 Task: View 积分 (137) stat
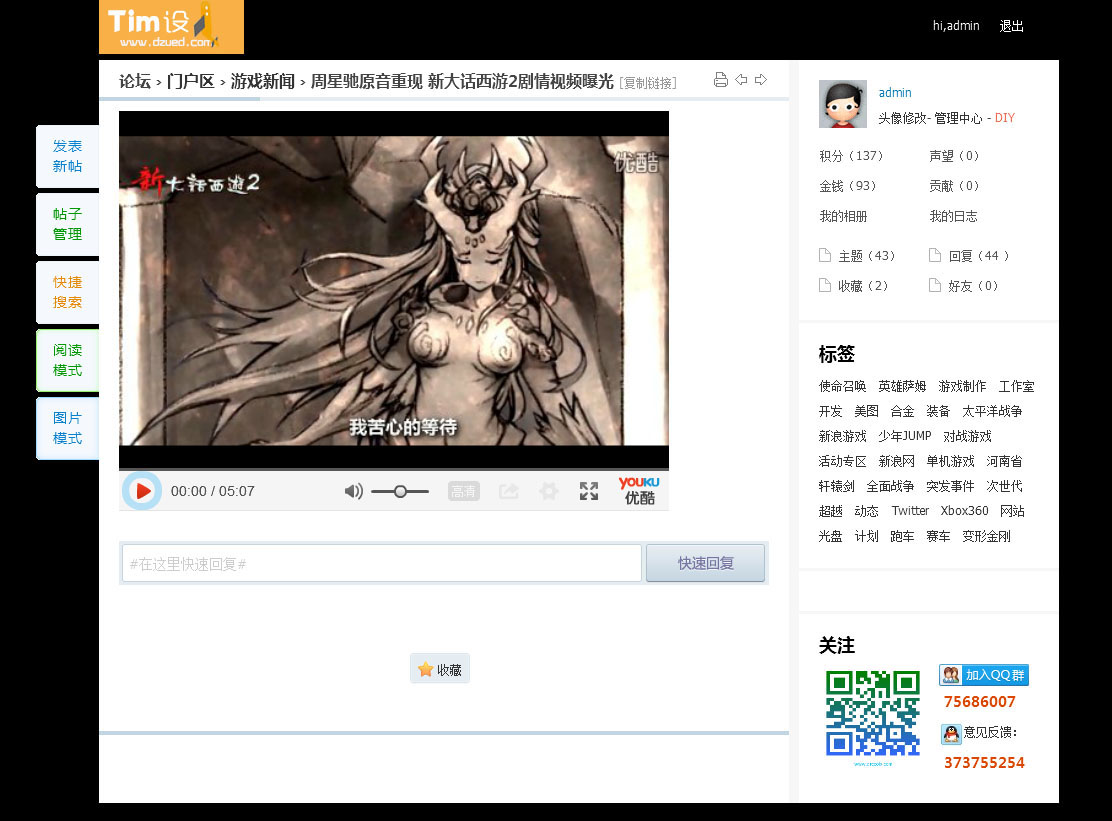point(851,156)
